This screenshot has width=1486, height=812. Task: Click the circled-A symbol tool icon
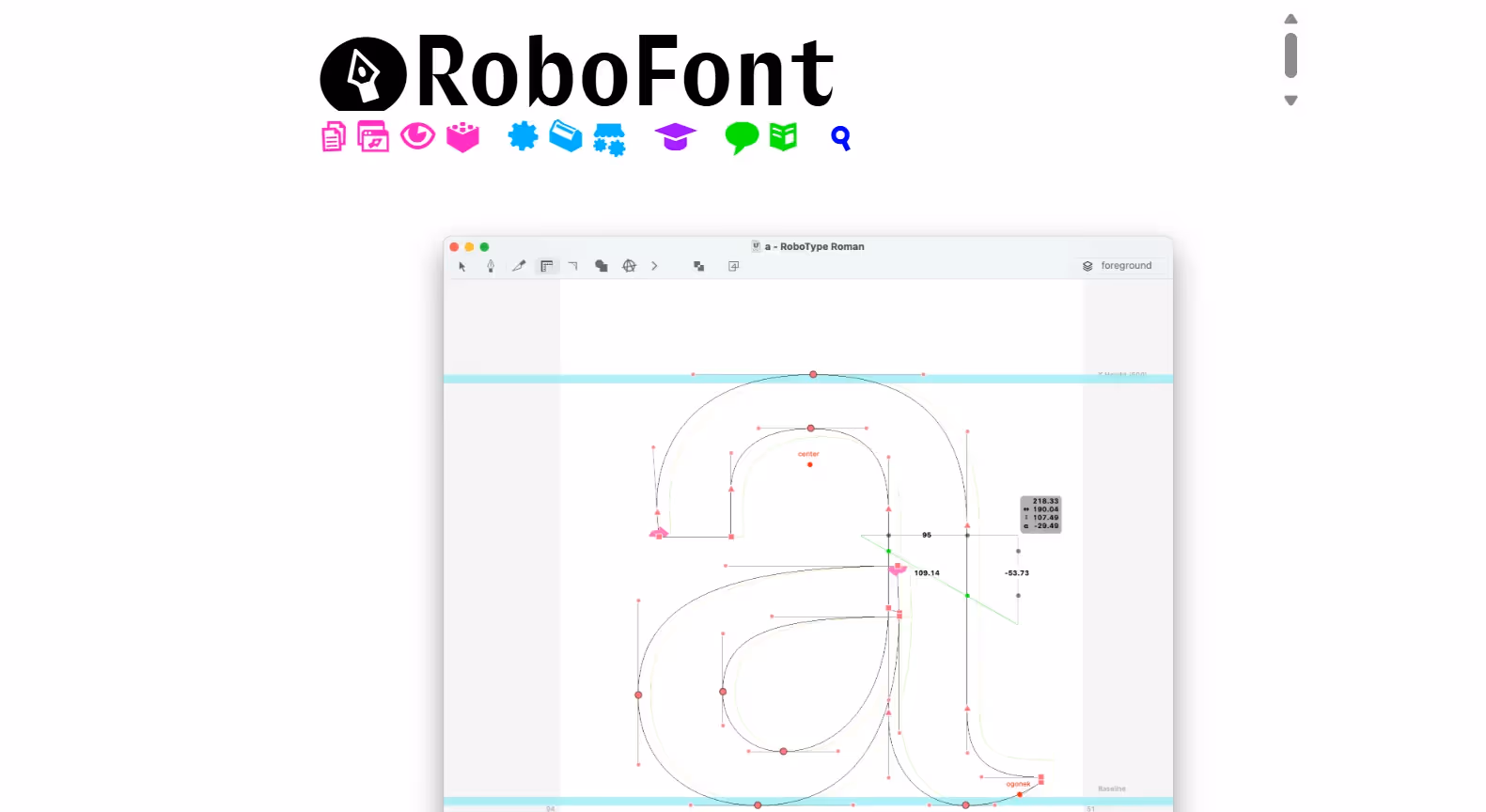point(629,266)
